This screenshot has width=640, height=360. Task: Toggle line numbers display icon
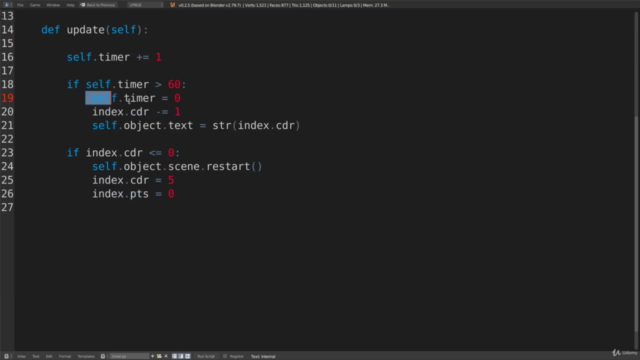[x=174, y=356]
